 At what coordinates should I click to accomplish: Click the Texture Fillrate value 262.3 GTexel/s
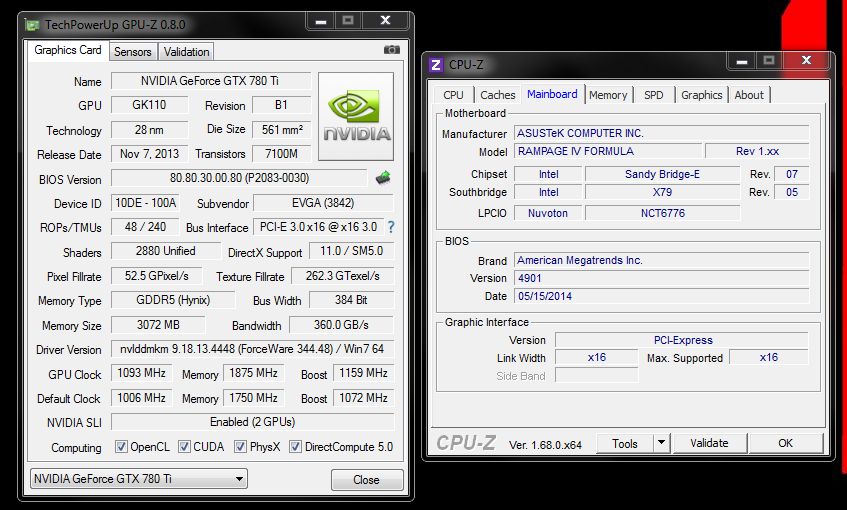coord(342,276)
